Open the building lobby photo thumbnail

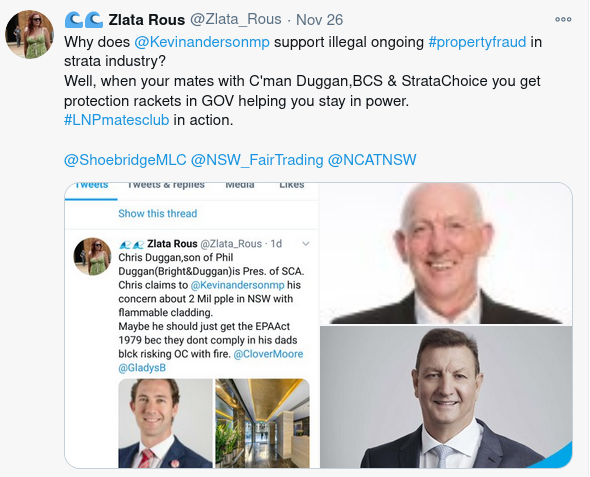(x=262, y=423)
